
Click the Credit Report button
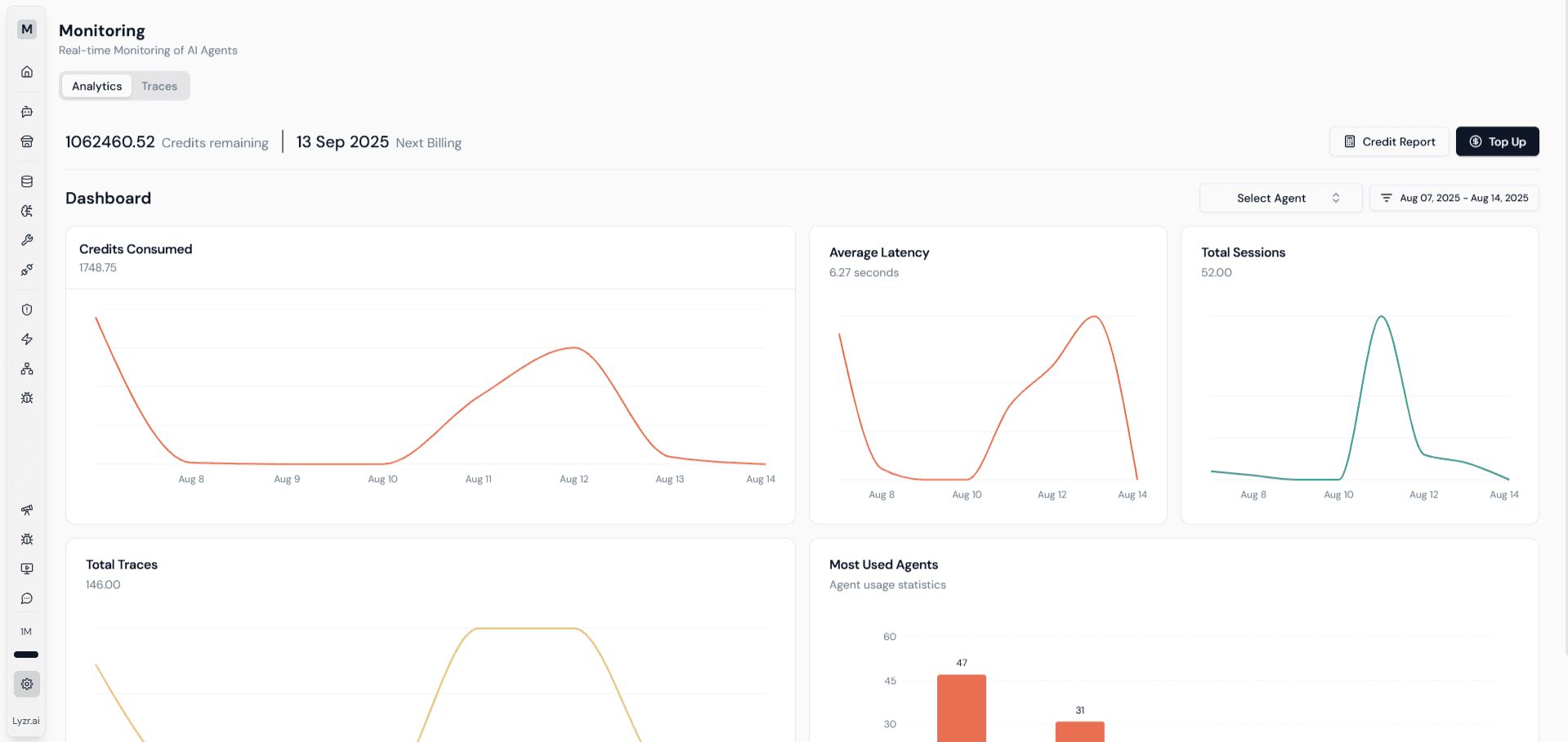point(1389,141)
